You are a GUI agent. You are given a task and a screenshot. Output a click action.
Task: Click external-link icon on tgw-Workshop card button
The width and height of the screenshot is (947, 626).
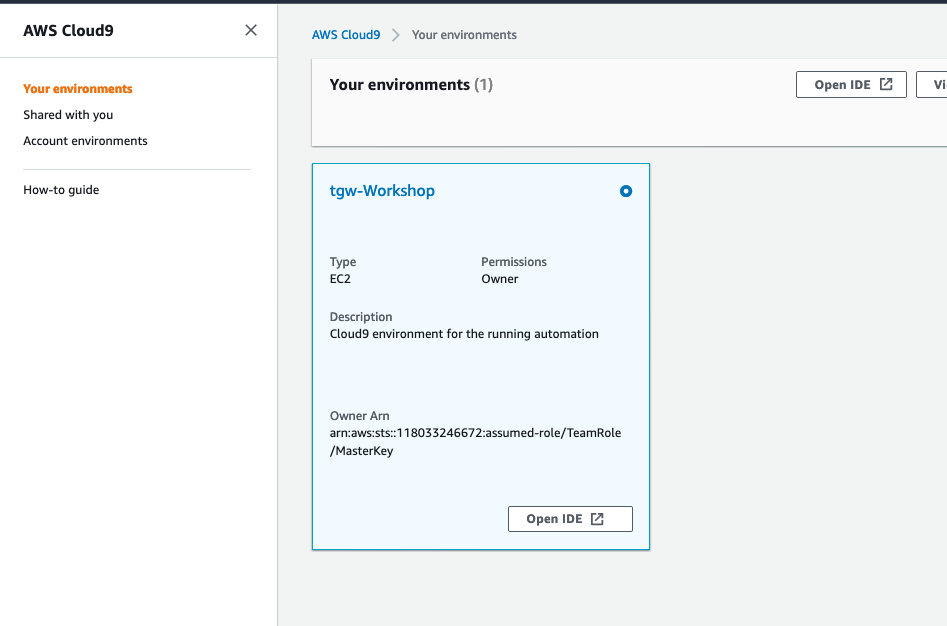point(597,519)
